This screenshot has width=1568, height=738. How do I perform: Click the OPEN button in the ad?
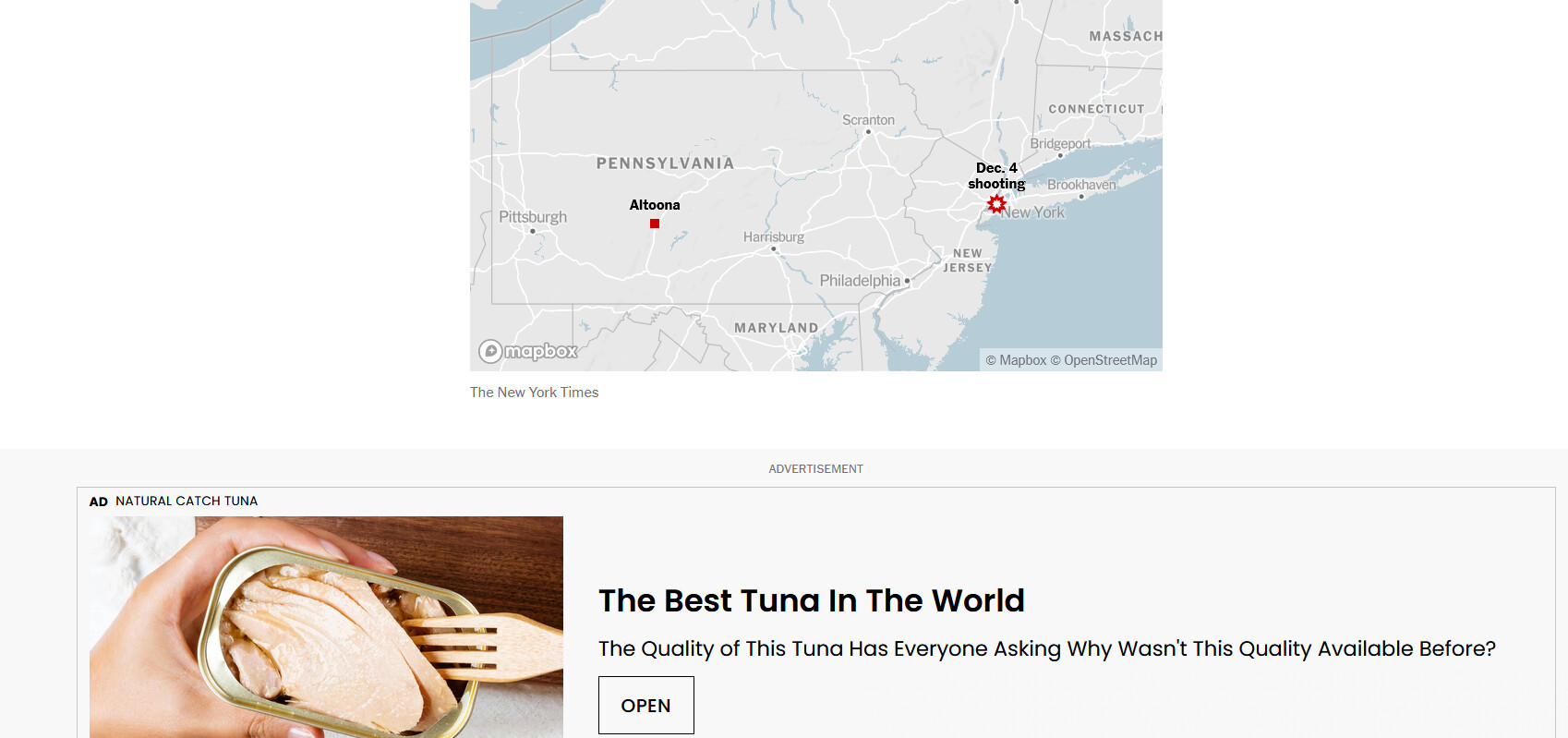pos(646,706)
